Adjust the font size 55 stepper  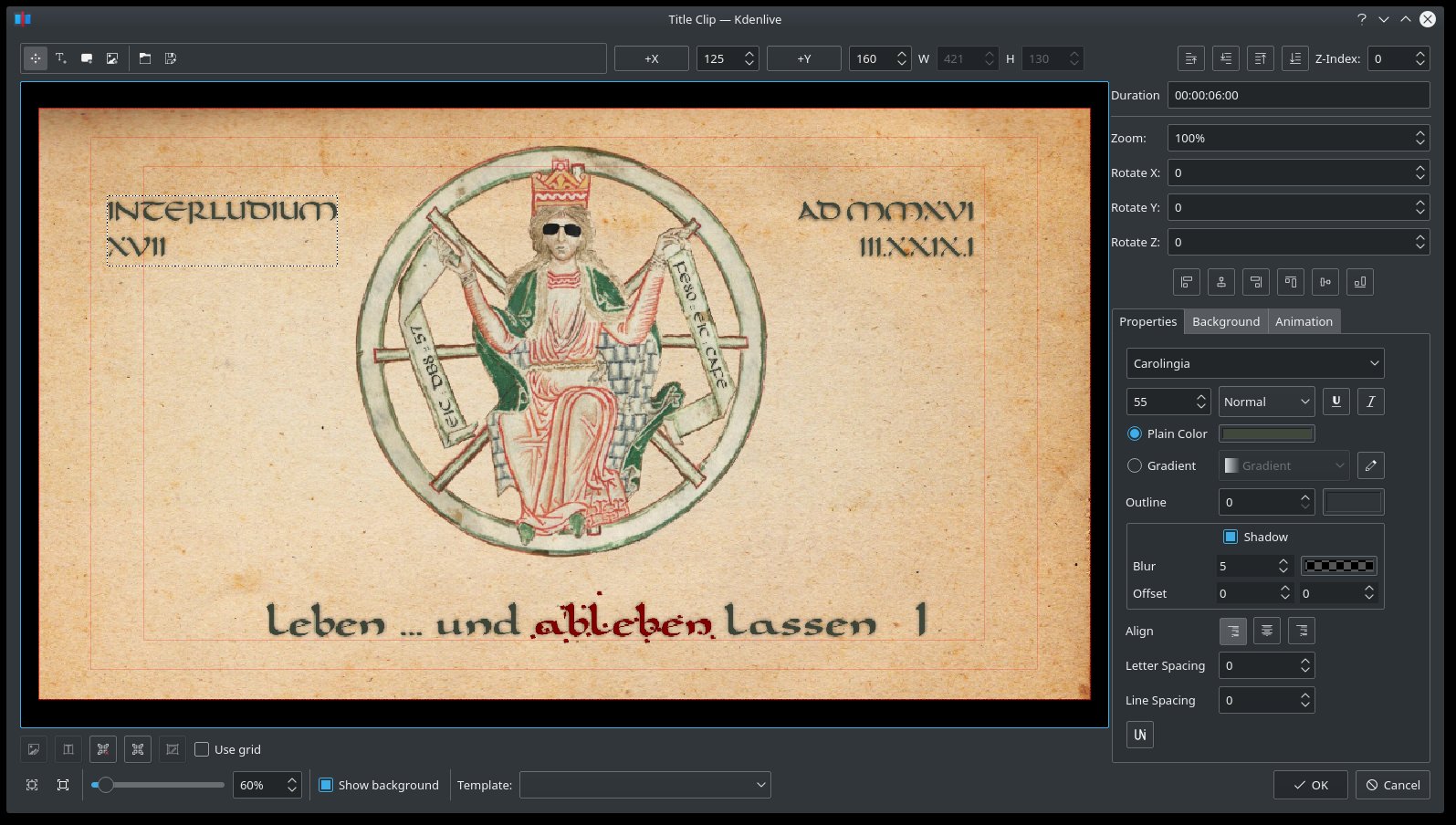pos(1168,402)
